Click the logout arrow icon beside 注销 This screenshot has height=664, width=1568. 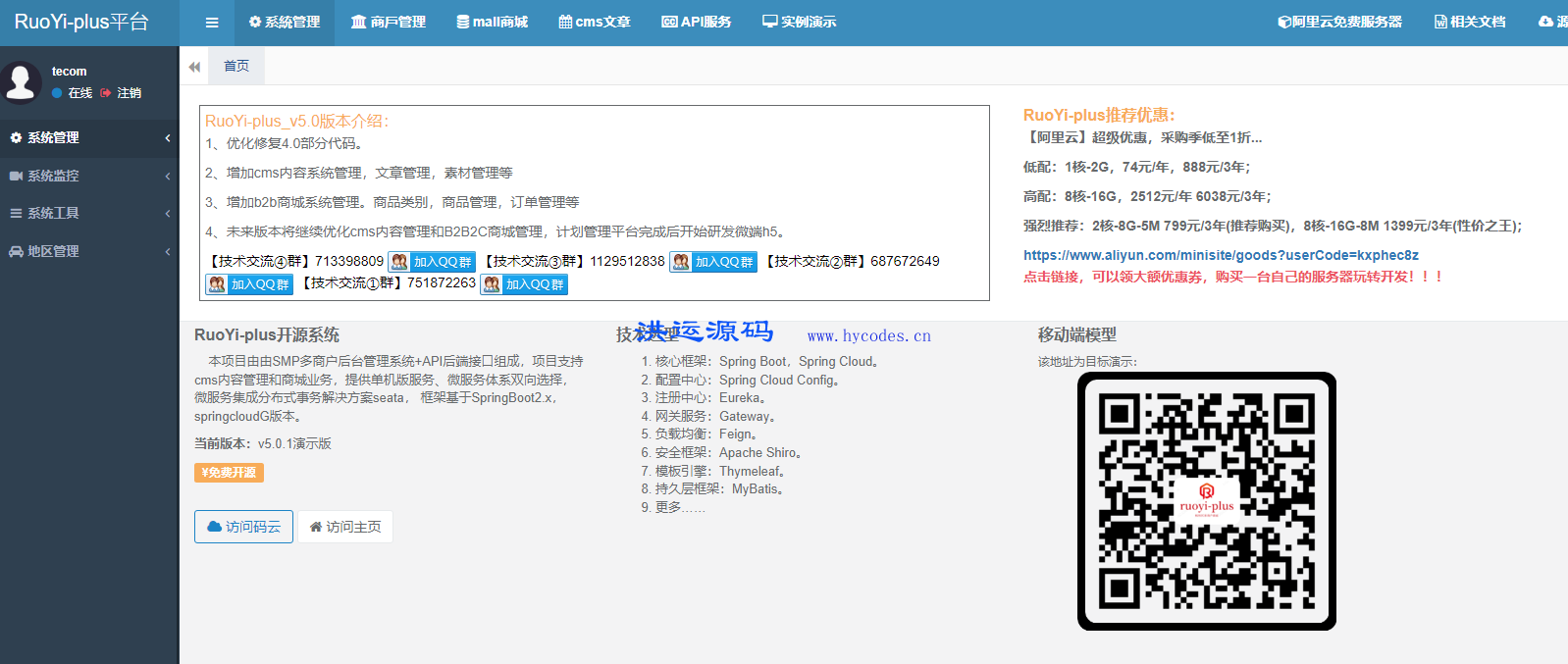(x=106, y=93)
